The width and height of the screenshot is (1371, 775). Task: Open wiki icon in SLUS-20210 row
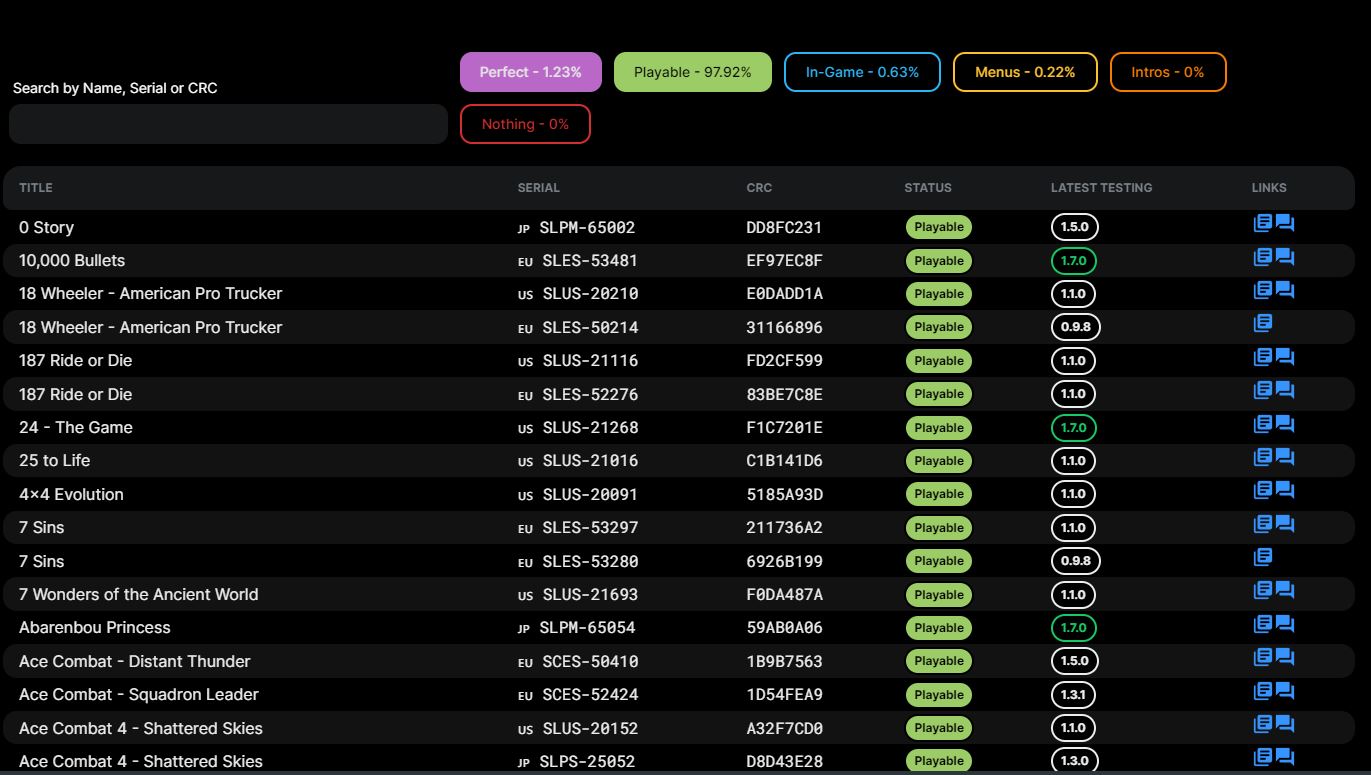[1263, 290]
